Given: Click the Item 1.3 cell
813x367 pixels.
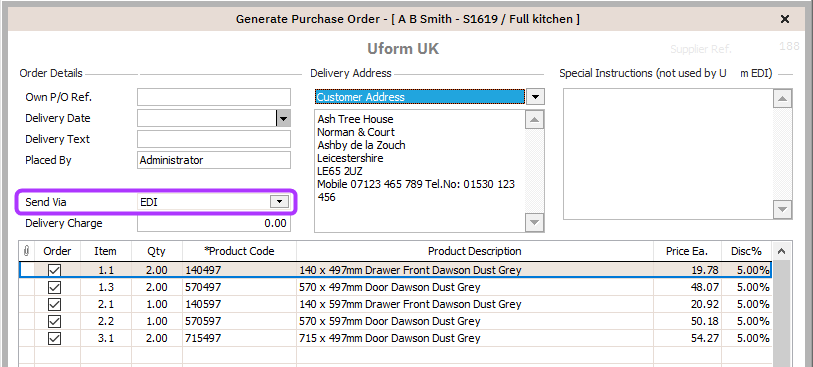Looking at the screenshot, I should point(106,287).
